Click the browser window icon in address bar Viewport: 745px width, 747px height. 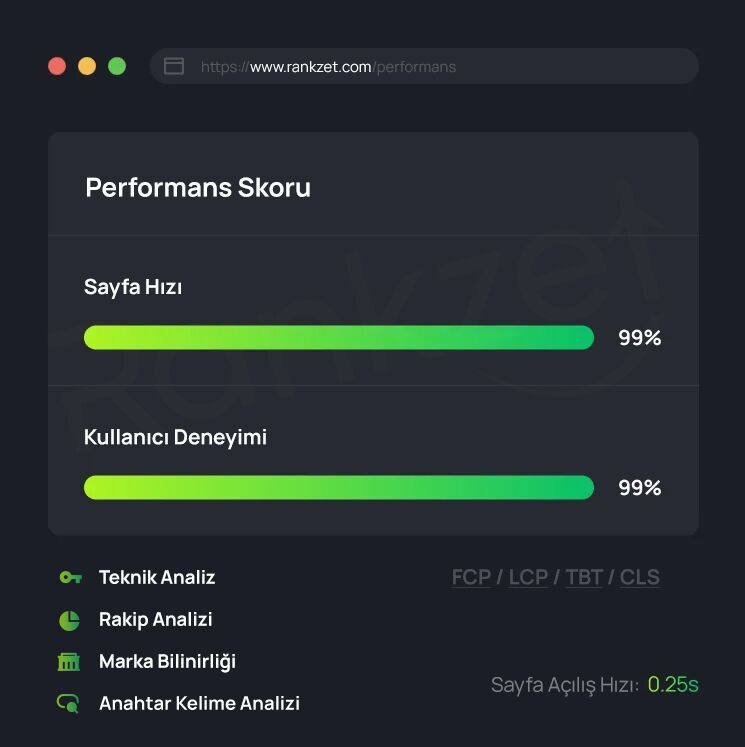[174, 66]
